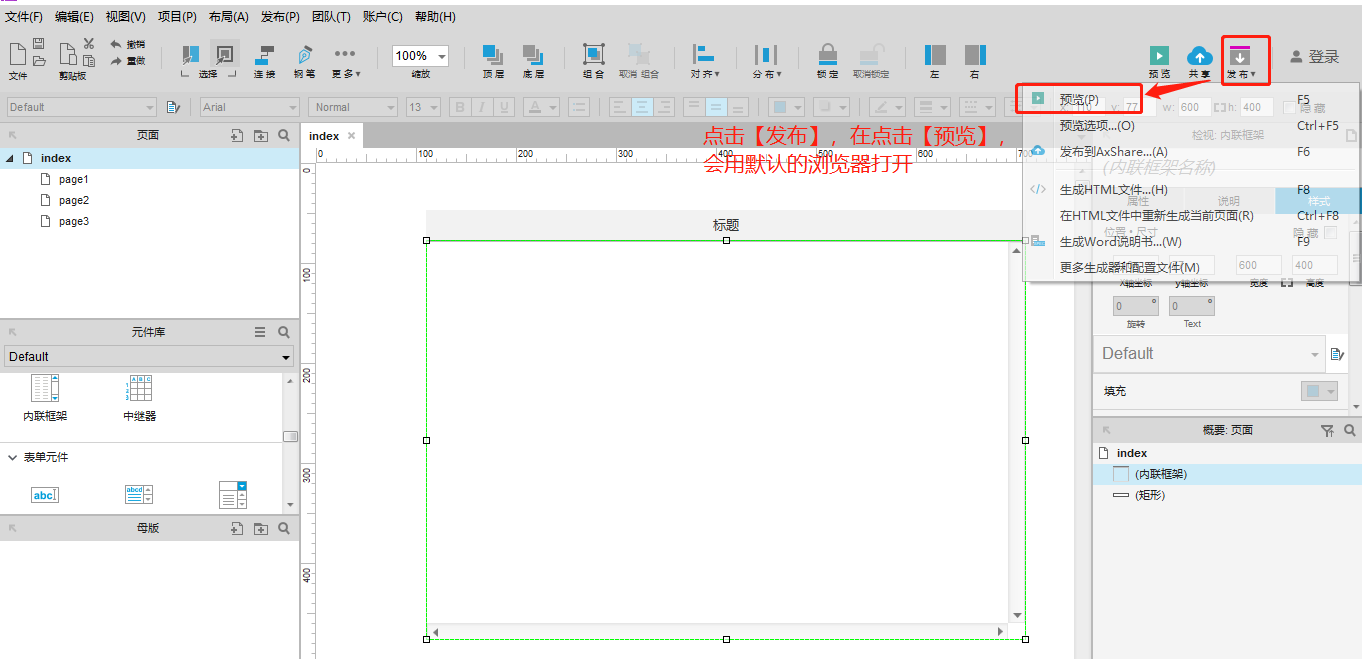Add a folder in 页面 panel

(x=260, y=135)
